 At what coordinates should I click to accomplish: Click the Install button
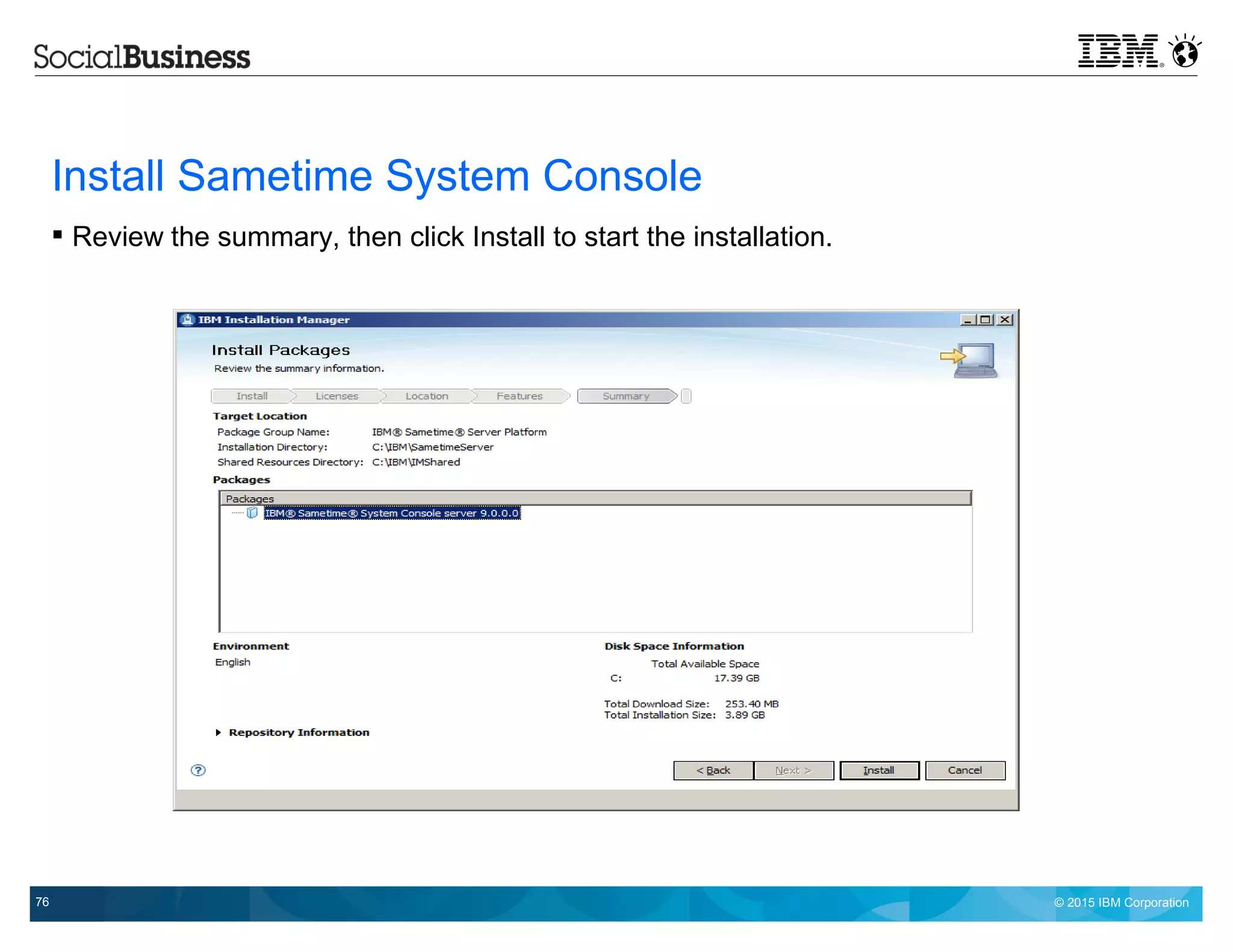879,770
